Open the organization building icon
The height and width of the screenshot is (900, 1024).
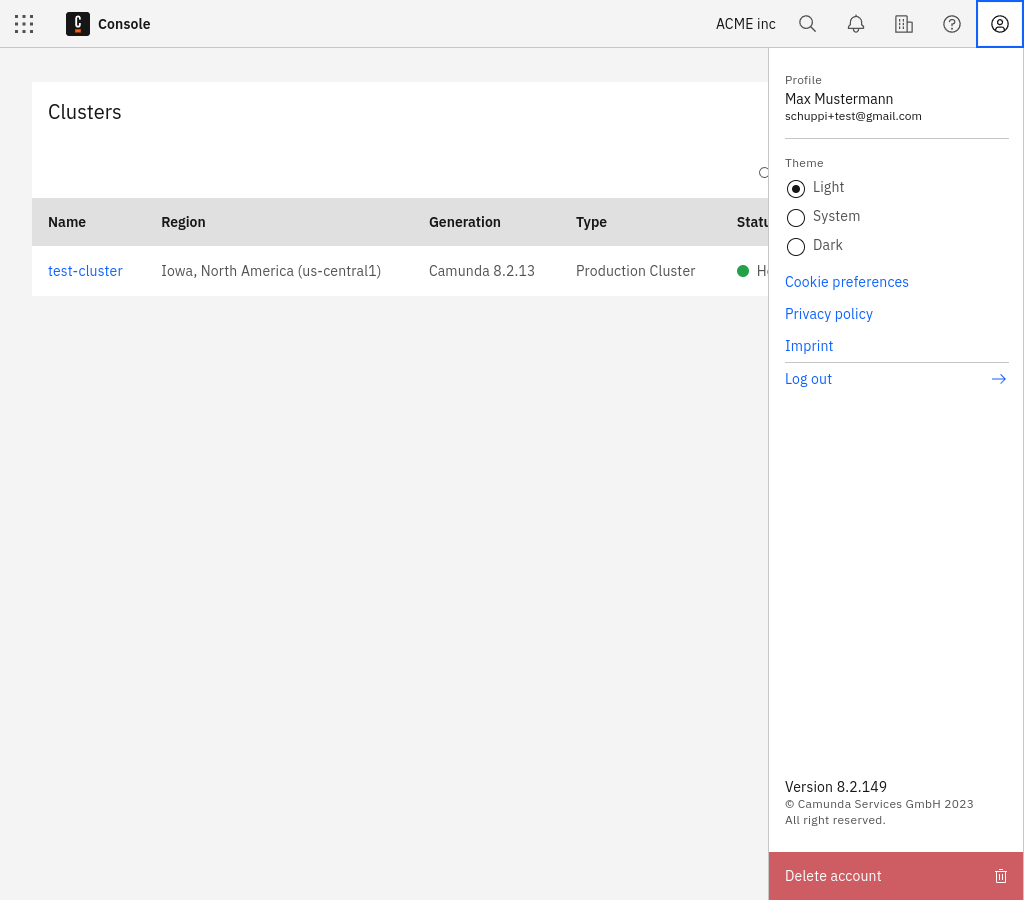[904, 24]
